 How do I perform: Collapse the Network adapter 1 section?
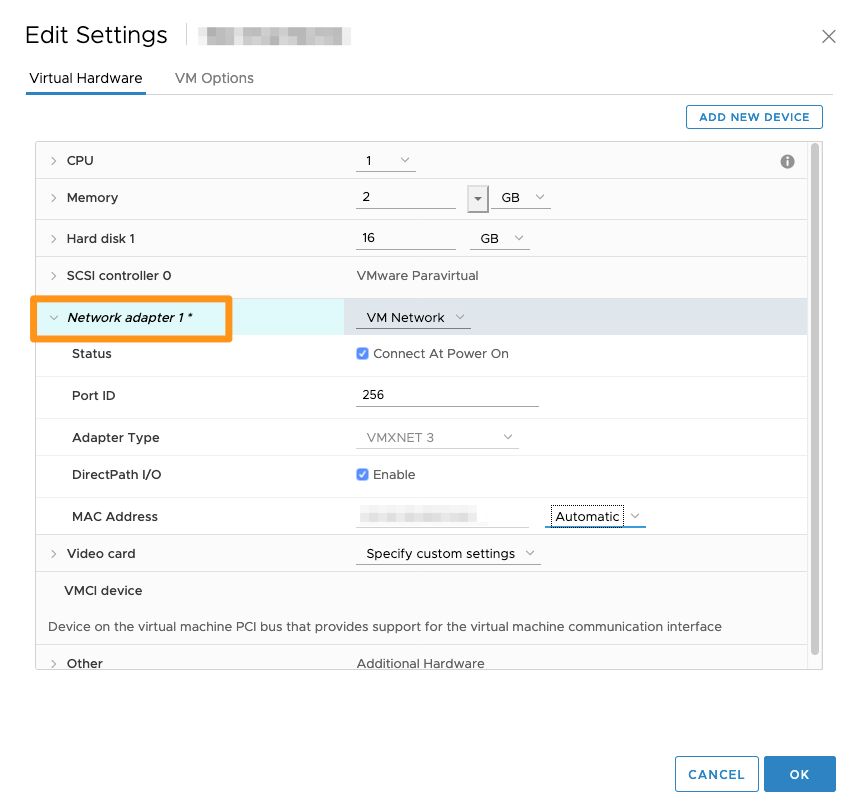[53, 316]
